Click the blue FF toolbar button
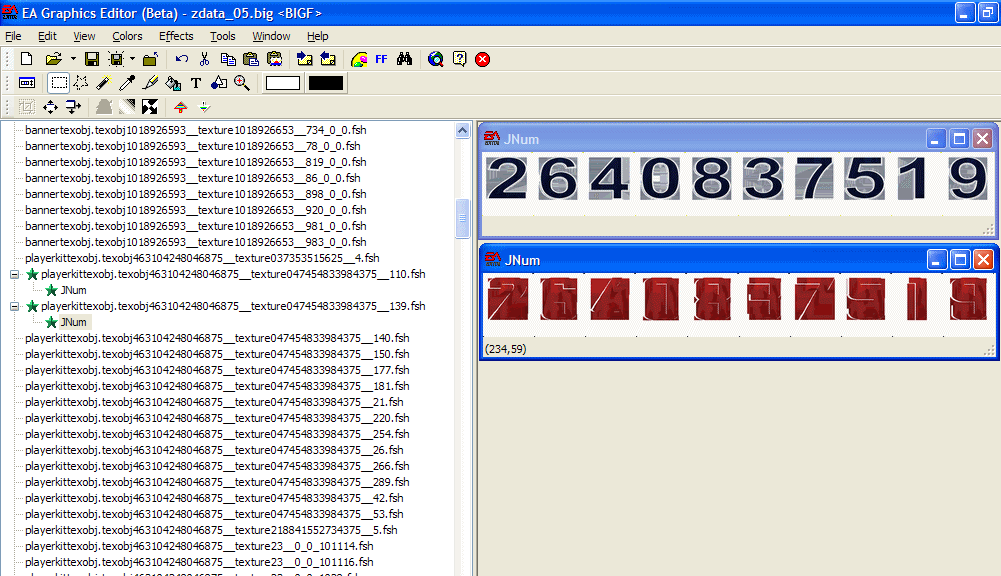This screenshot has width=1001, height=576. coord(381,60)
